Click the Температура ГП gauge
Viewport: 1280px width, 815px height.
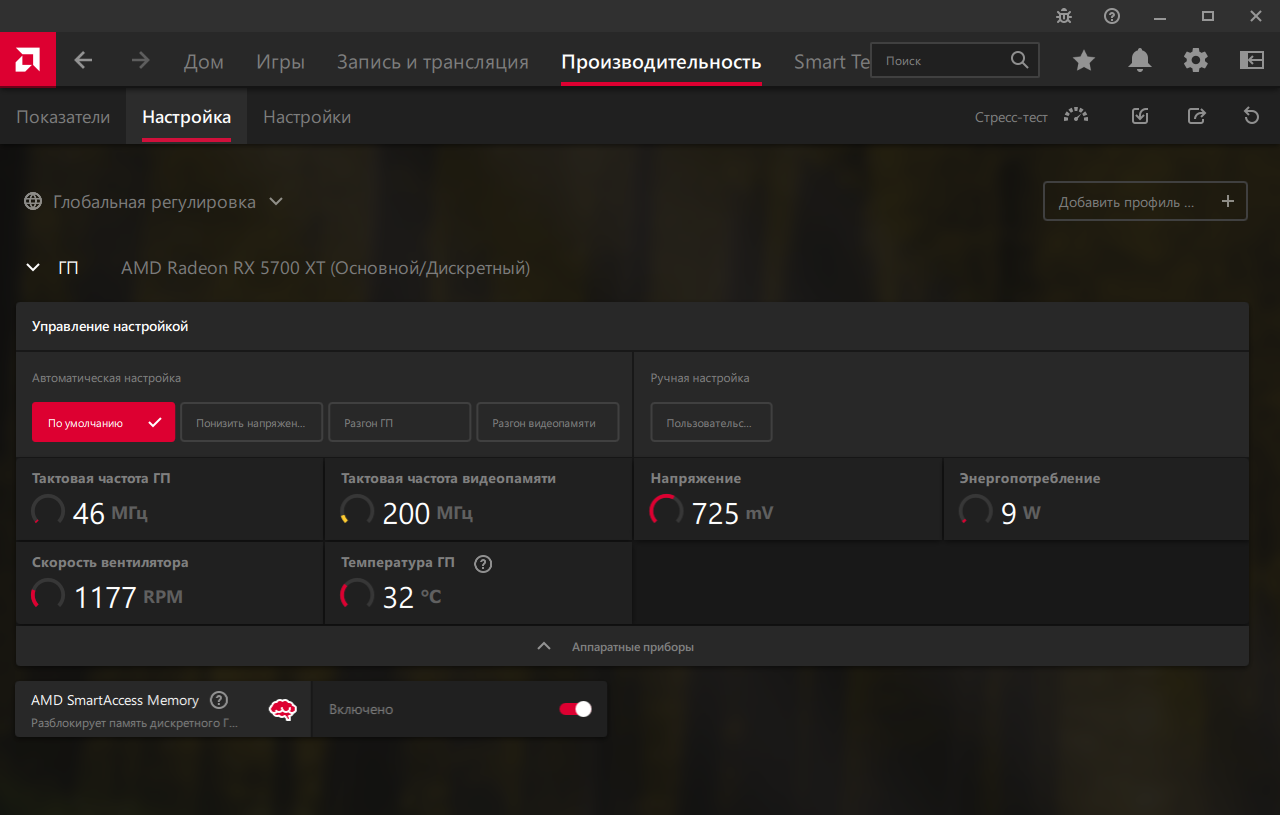pos(357,595)
